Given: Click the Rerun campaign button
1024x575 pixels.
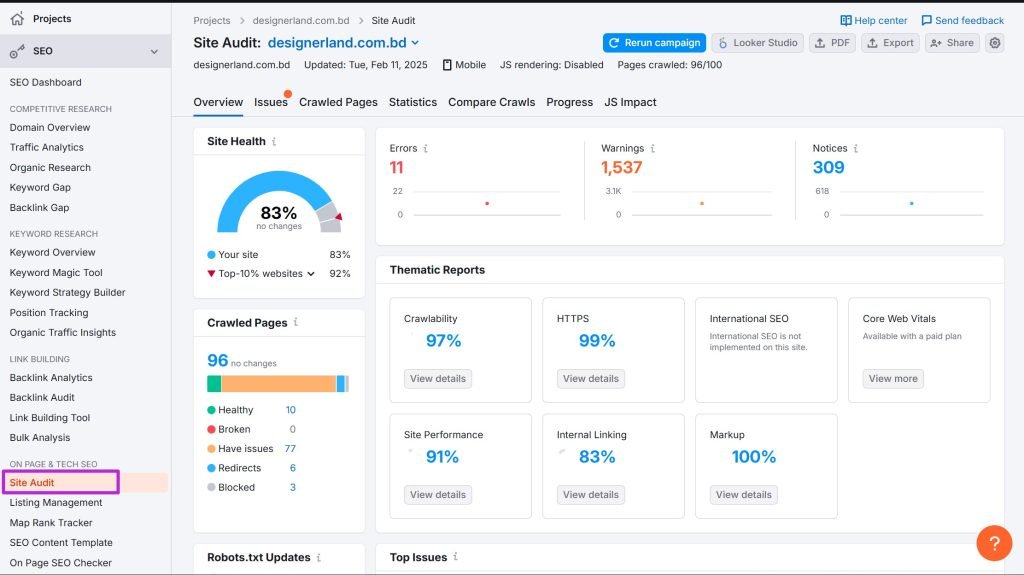Looking at the screenshot, I should pos(654,43).
